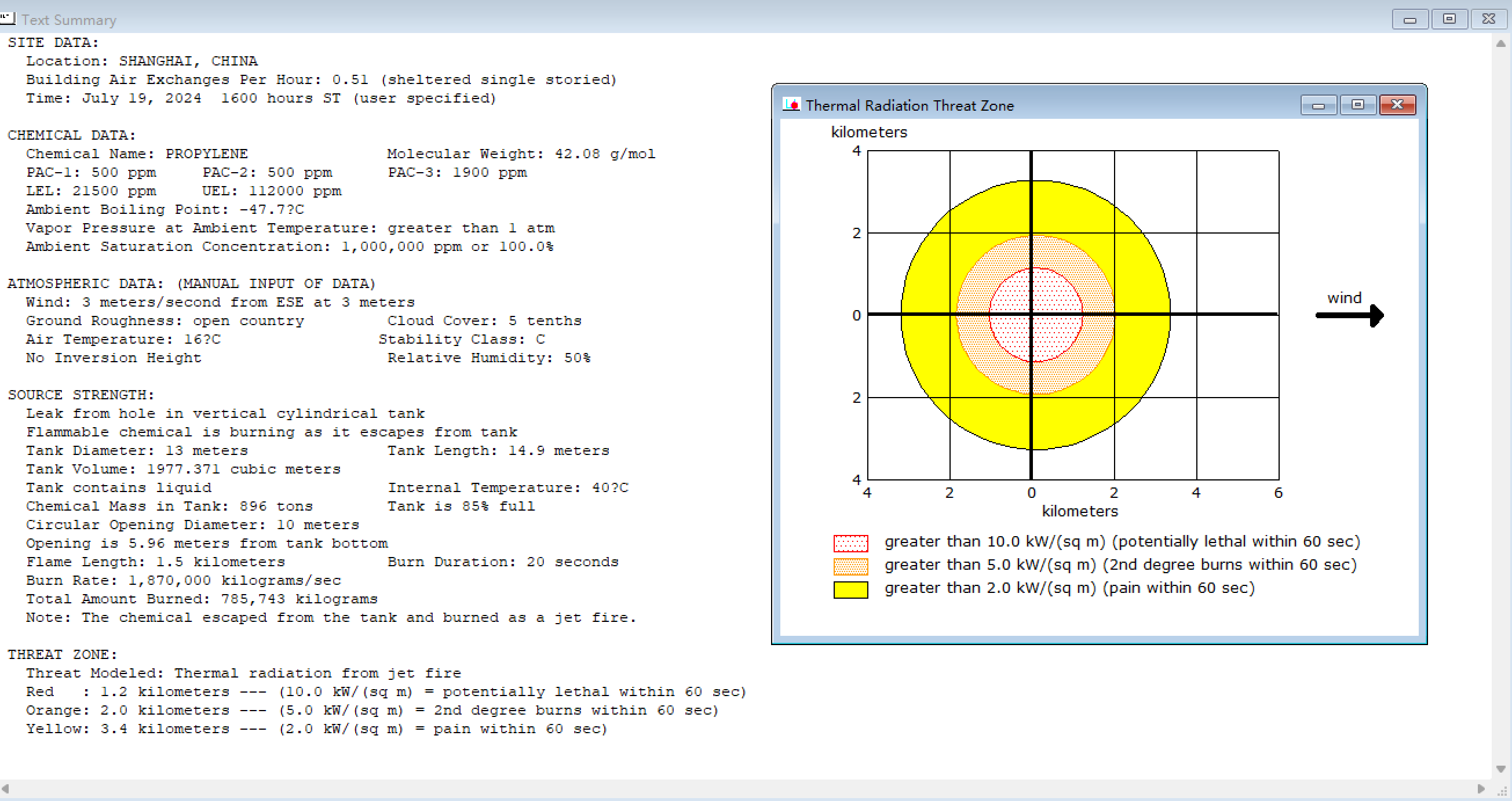Click the window resize grip at bottom corner

1503,792
